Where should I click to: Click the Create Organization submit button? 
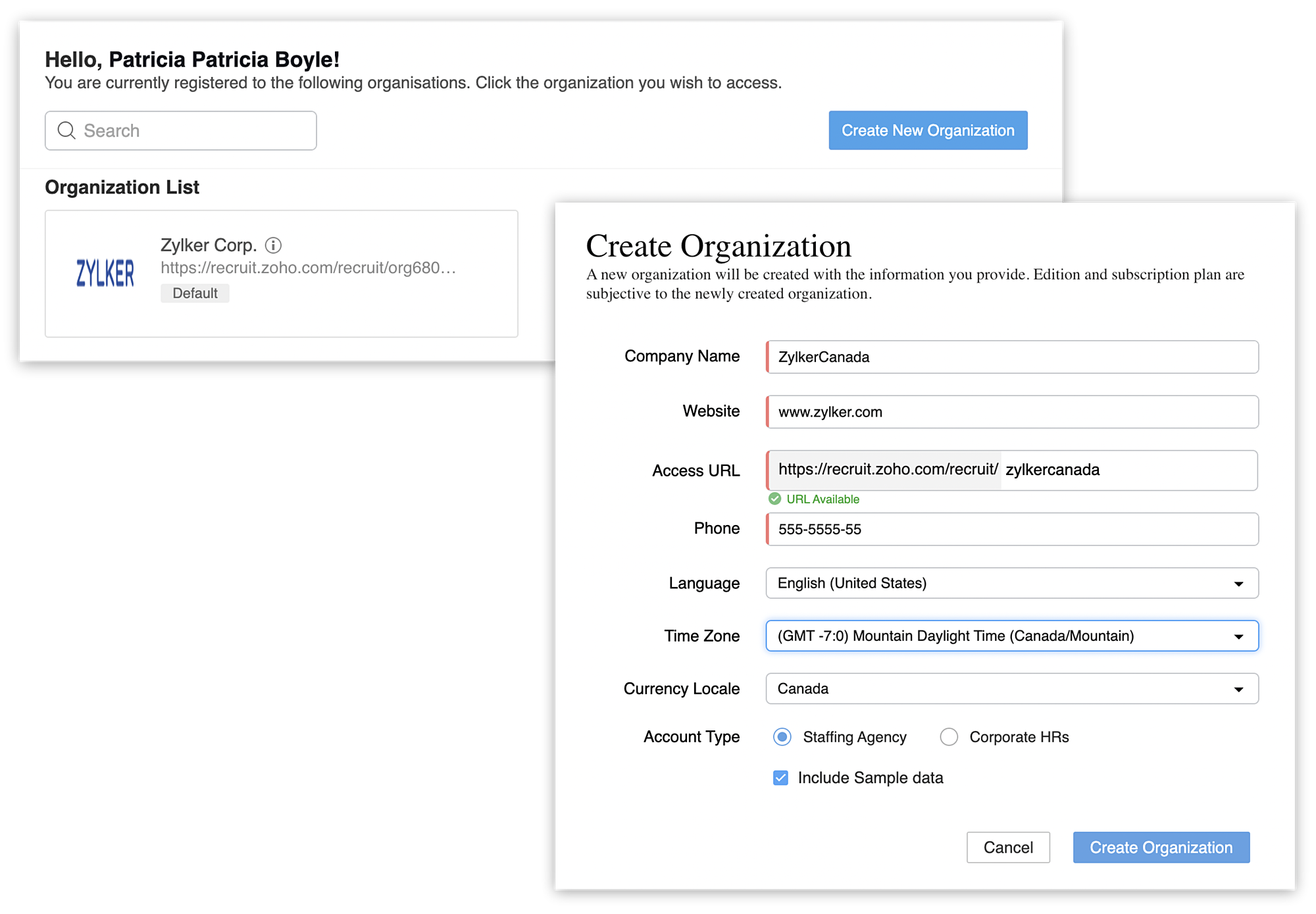pyautogui.click(x=1161, y=848)
